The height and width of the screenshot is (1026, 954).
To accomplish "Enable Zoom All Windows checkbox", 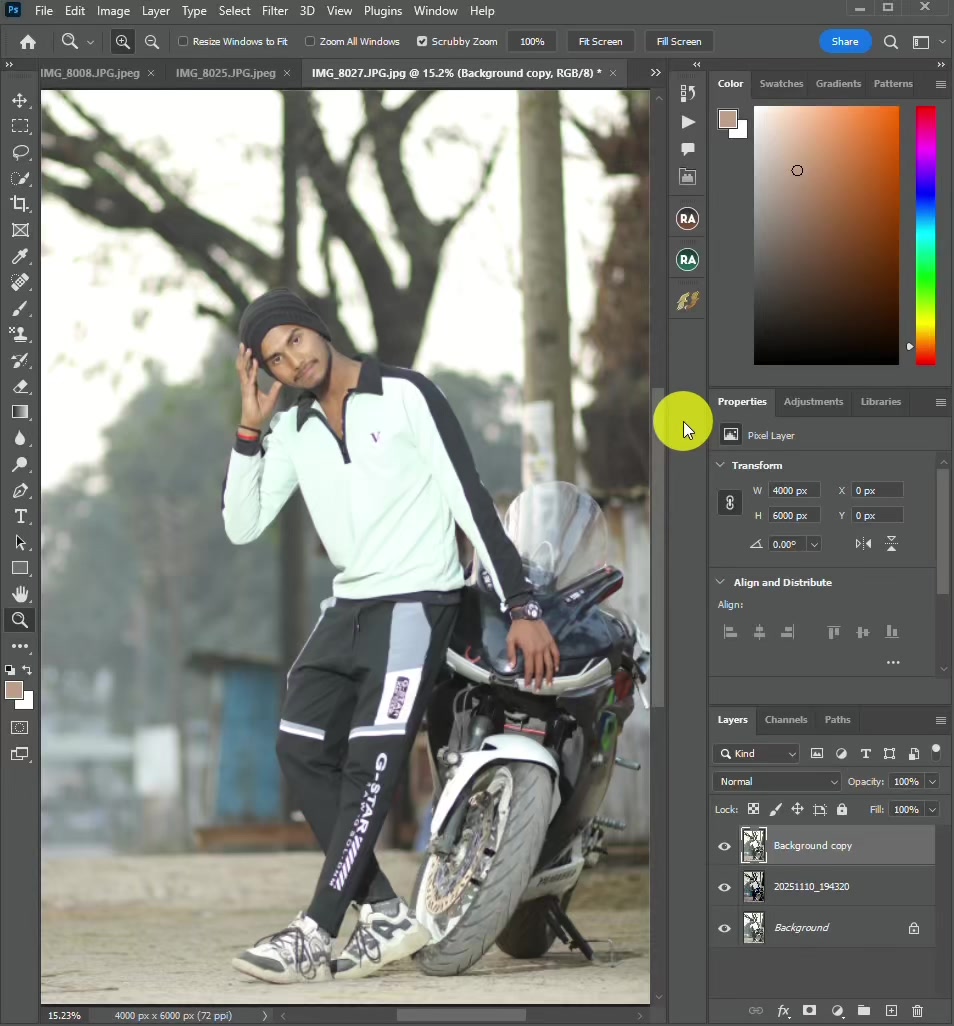I will click(310, 41).
